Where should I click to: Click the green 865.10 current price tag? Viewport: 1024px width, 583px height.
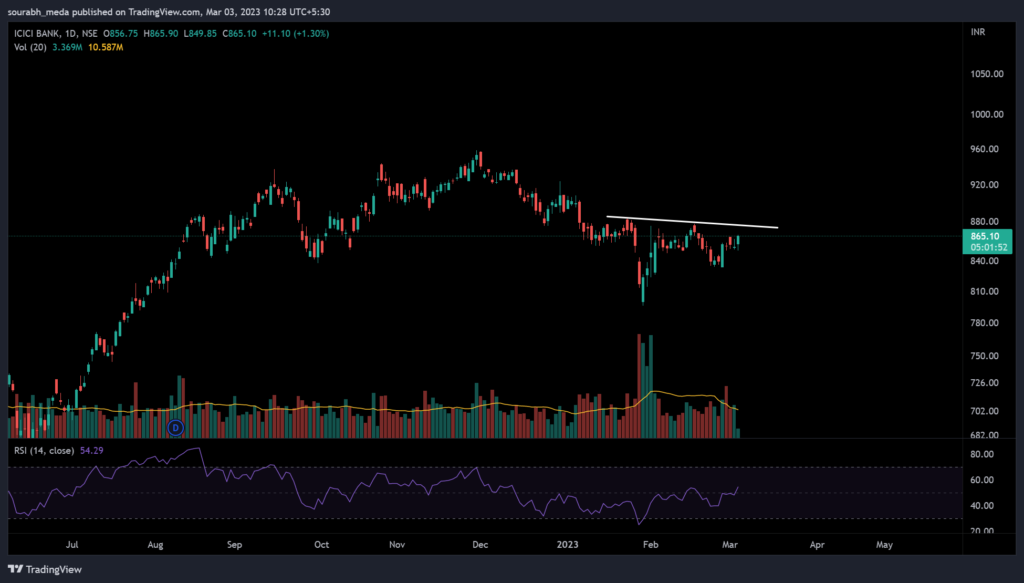[987, 236]
